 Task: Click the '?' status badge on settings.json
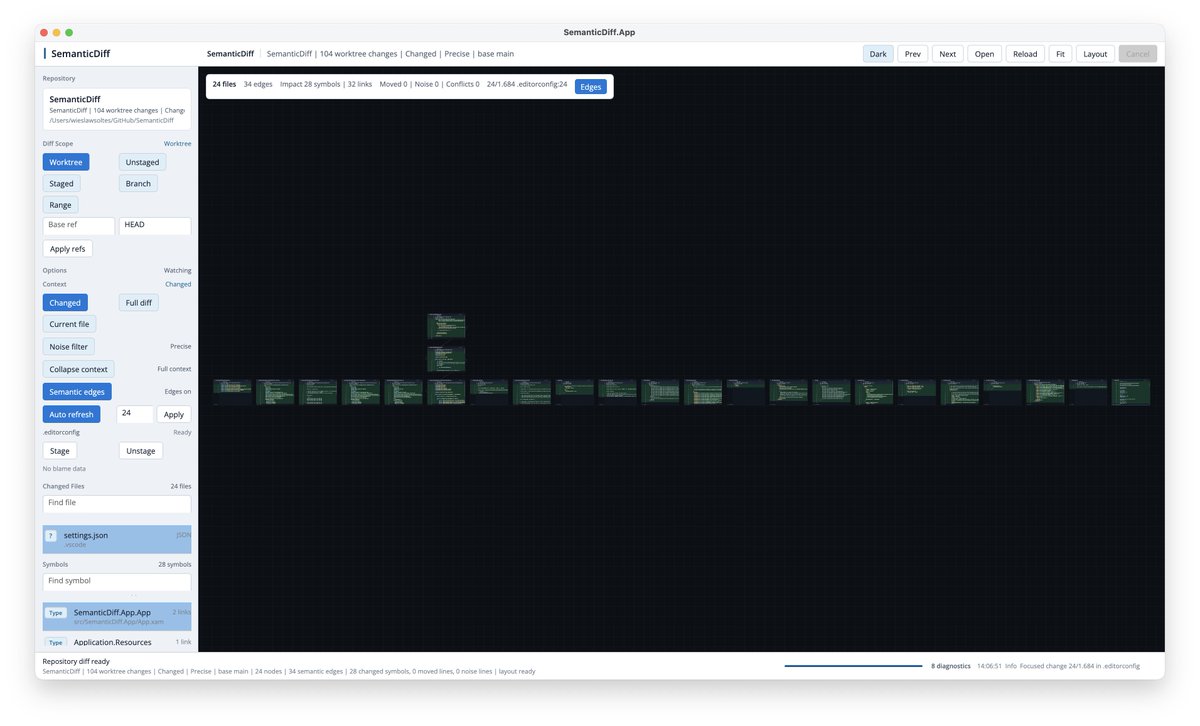click(x=50, y=536)
